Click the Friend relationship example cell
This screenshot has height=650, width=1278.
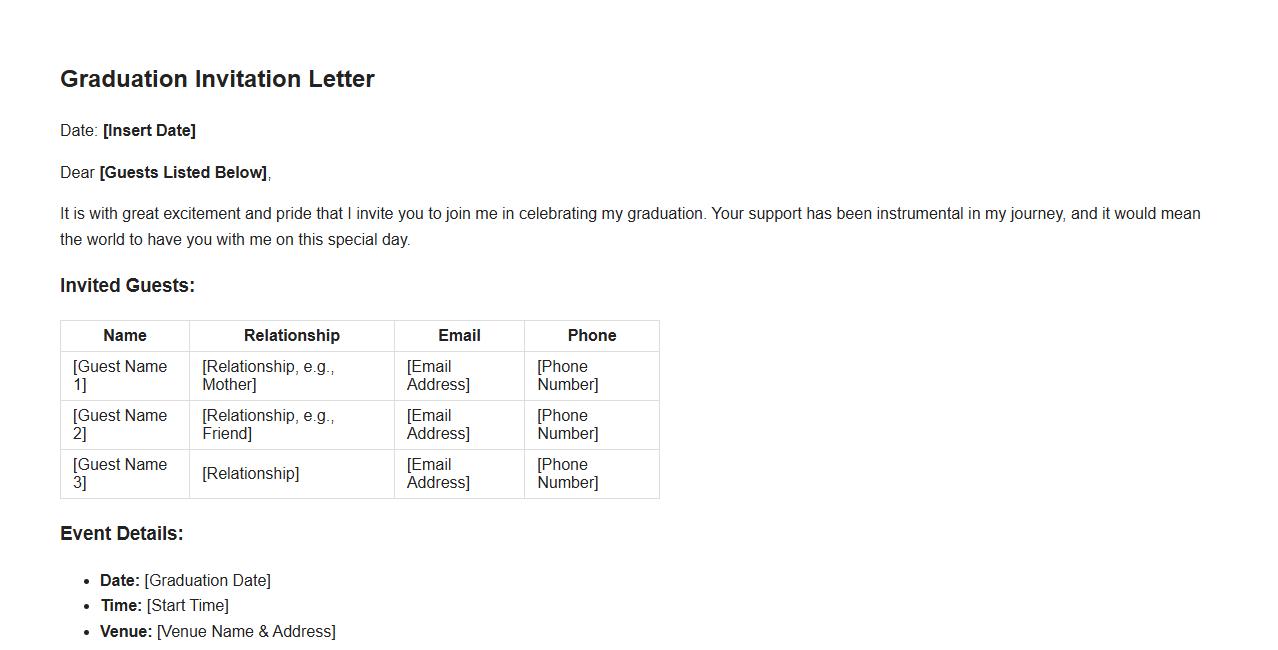pos(268,425)
